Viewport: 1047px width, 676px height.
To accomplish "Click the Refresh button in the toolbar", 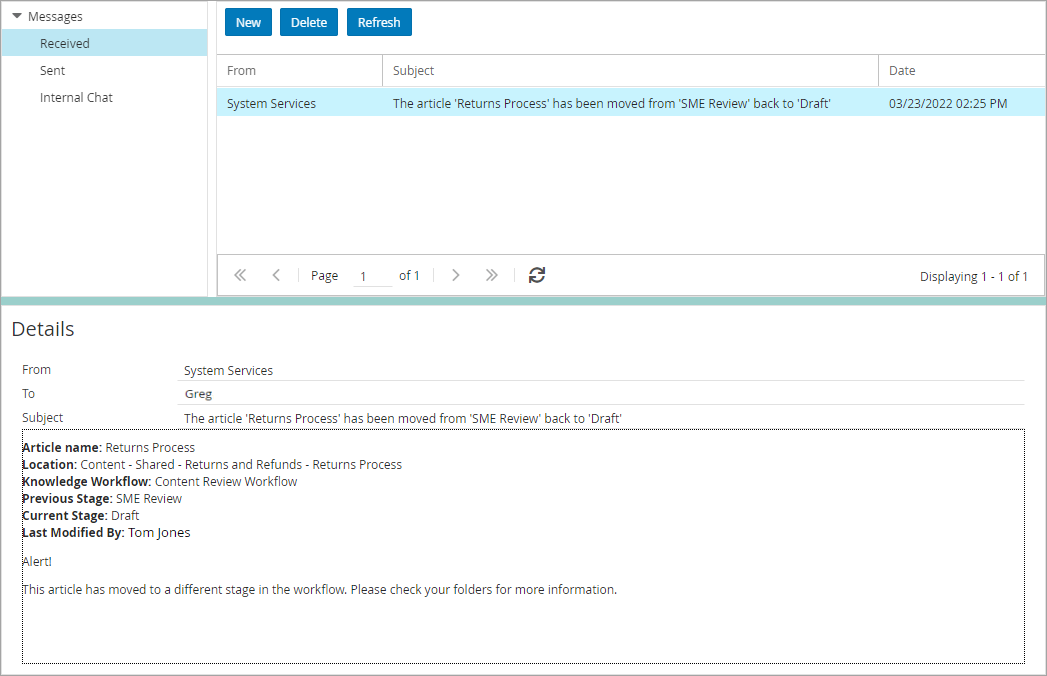I will tap(379, 21).
